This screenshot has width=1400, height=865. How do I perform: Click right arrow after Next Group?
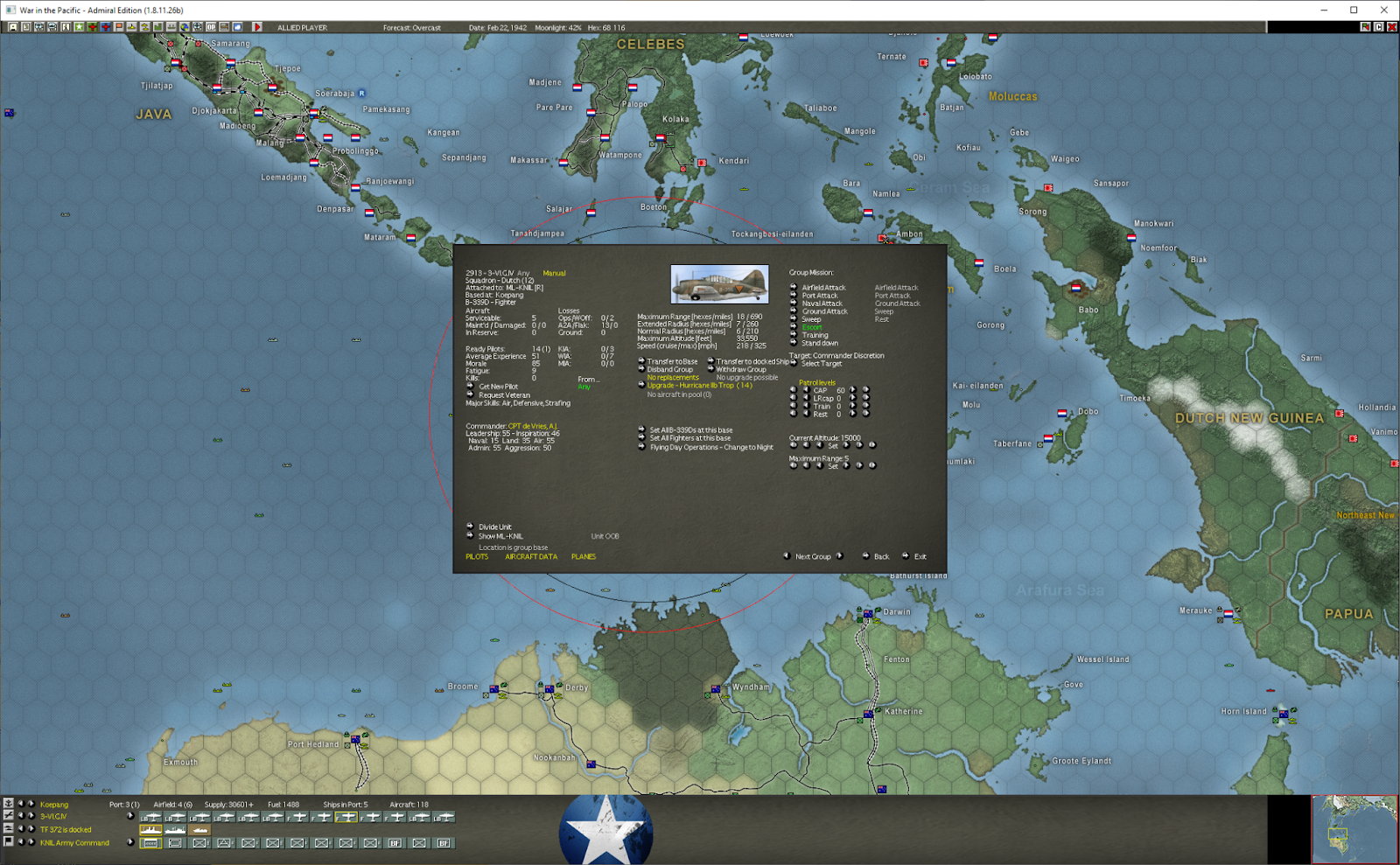coord(840,556)
